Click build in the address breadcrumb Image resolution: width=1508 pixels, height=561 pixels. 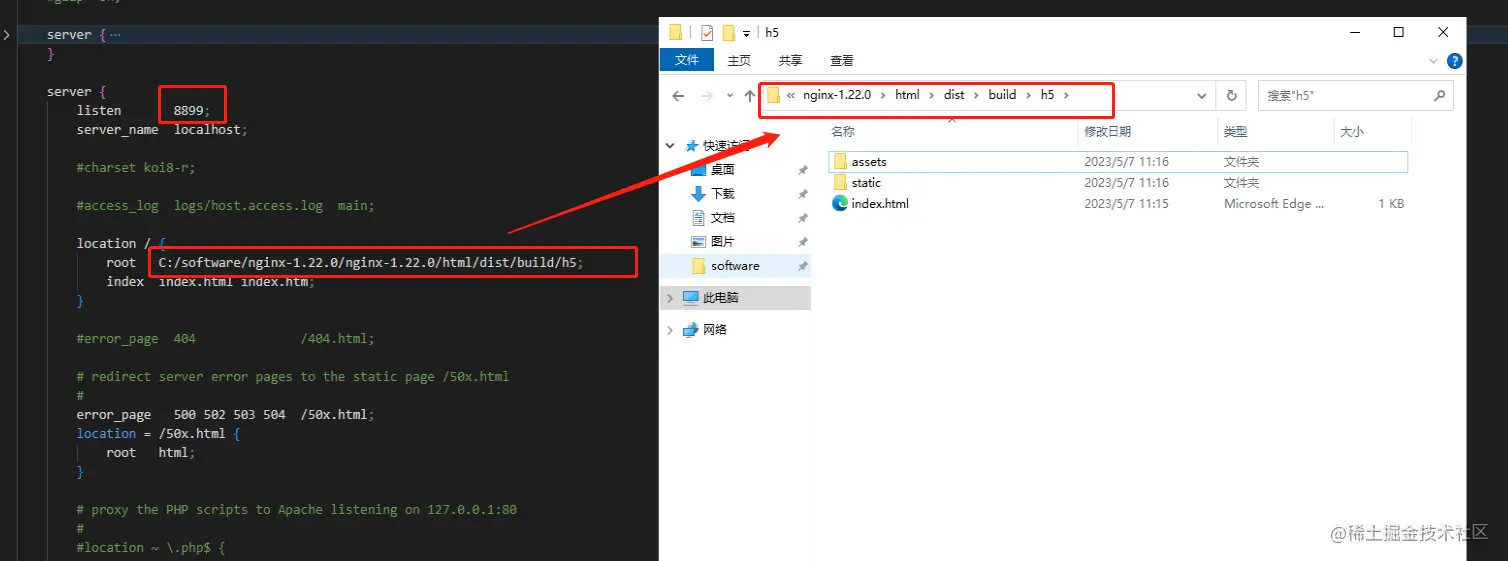pos(1002,95)
